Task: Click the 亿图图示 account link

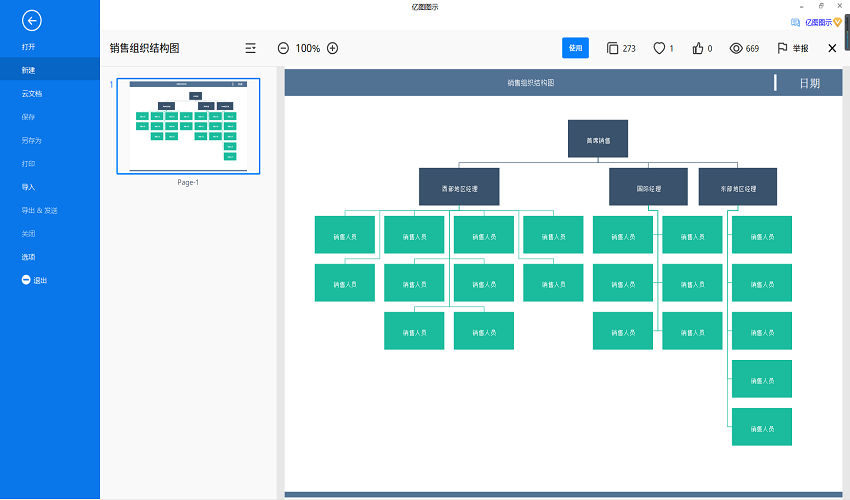Action: tap(817, 21)
